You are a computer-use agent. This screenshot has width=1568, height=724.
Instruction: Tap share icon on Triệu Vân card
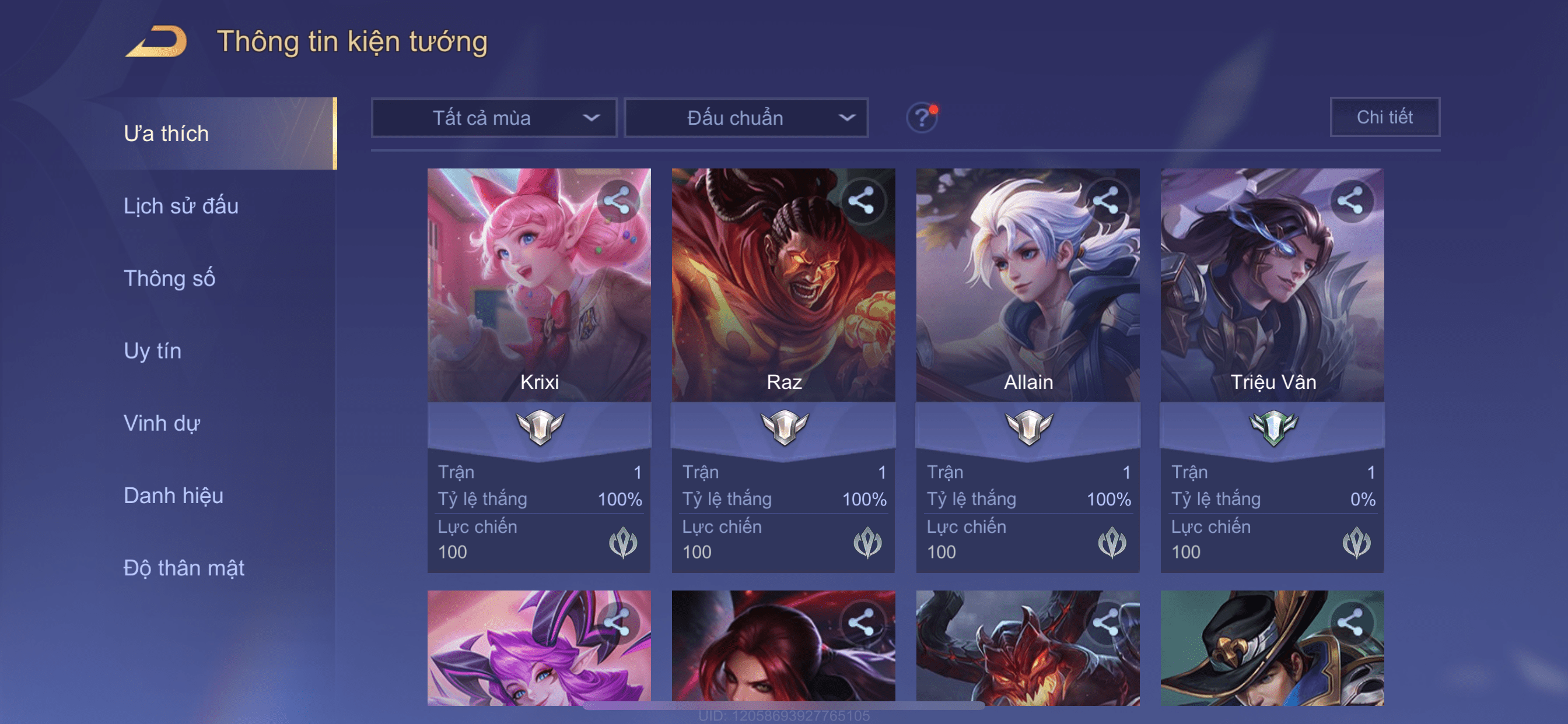1350,201
